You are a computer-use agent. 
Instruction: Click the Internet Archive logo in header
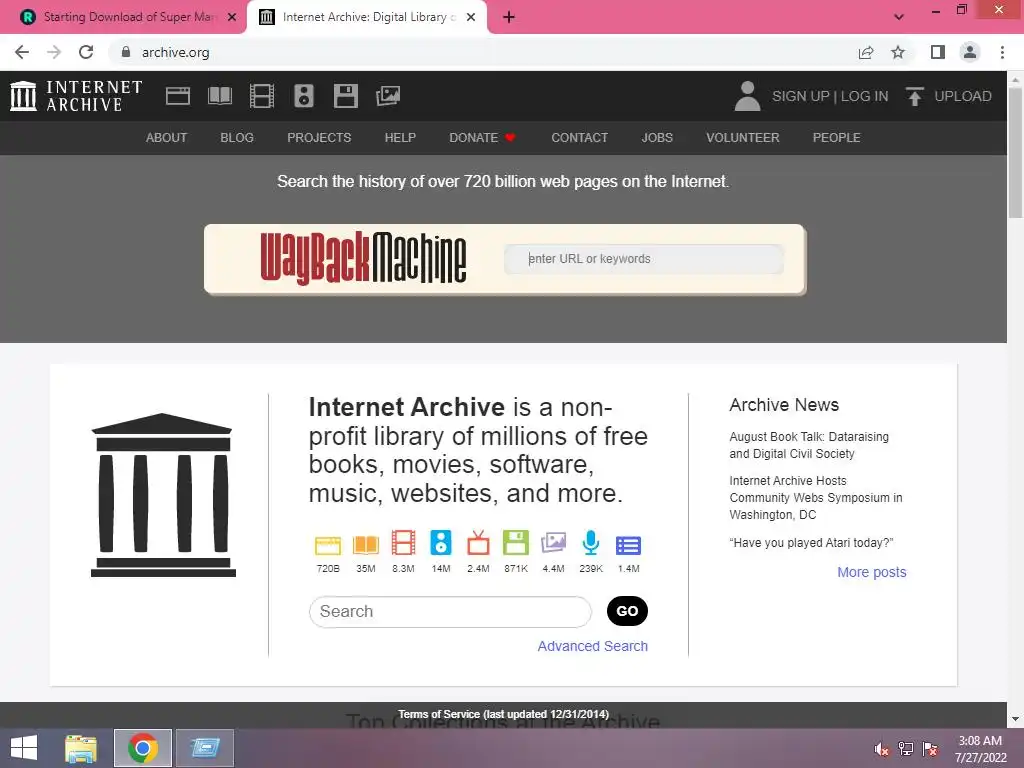point(76,96)
